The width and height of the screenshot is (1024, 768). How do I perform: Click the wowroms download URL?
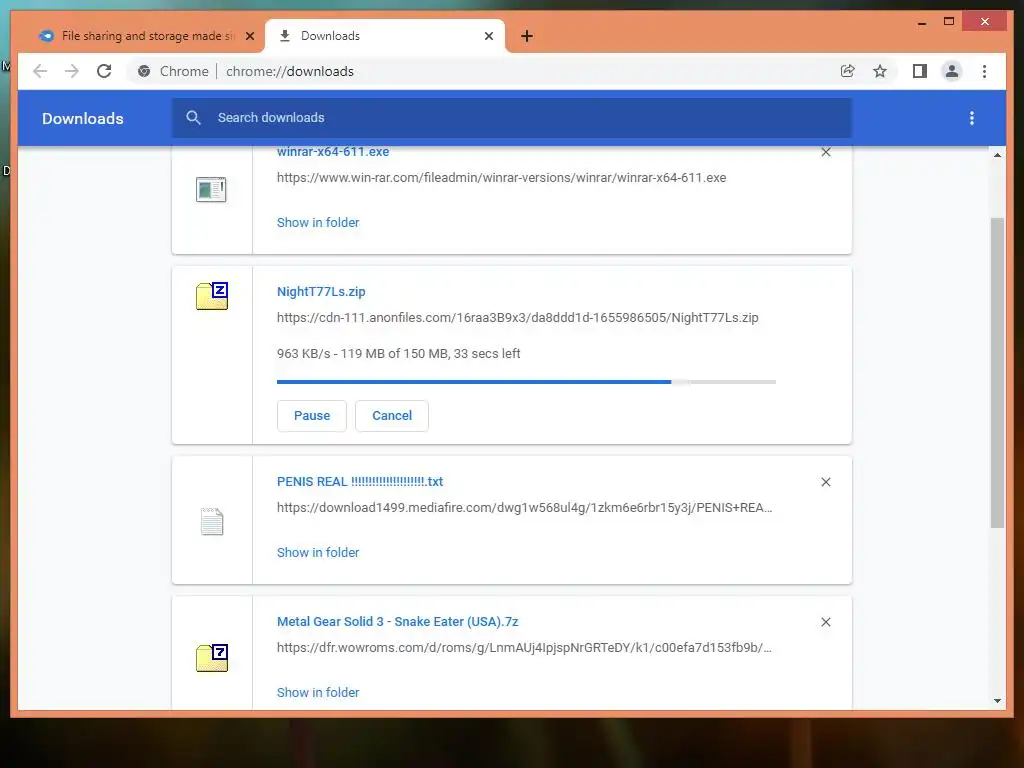coord(524,648)
